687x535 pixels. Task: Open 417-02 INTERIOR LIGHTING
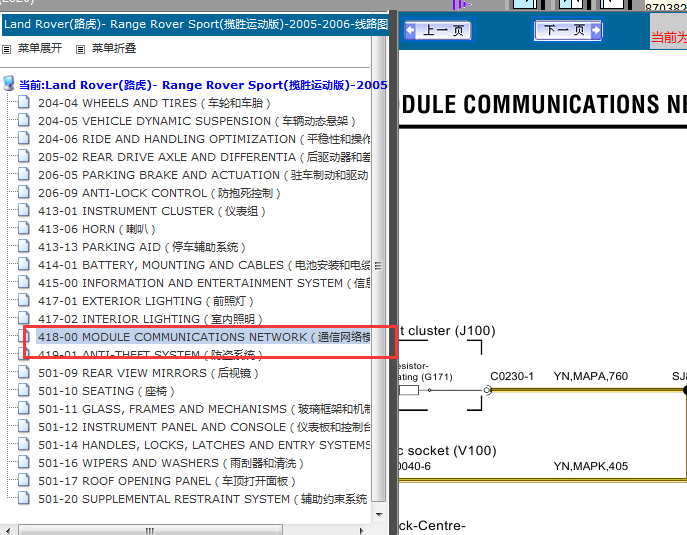150,319
